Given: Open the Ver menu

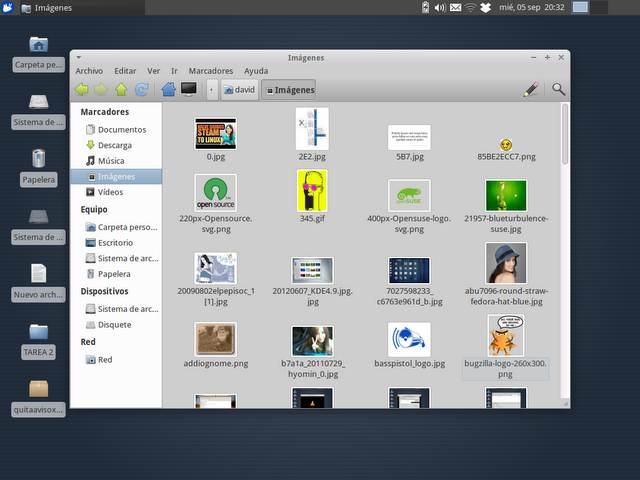Looking at the screenshot, I should [153, 71].
